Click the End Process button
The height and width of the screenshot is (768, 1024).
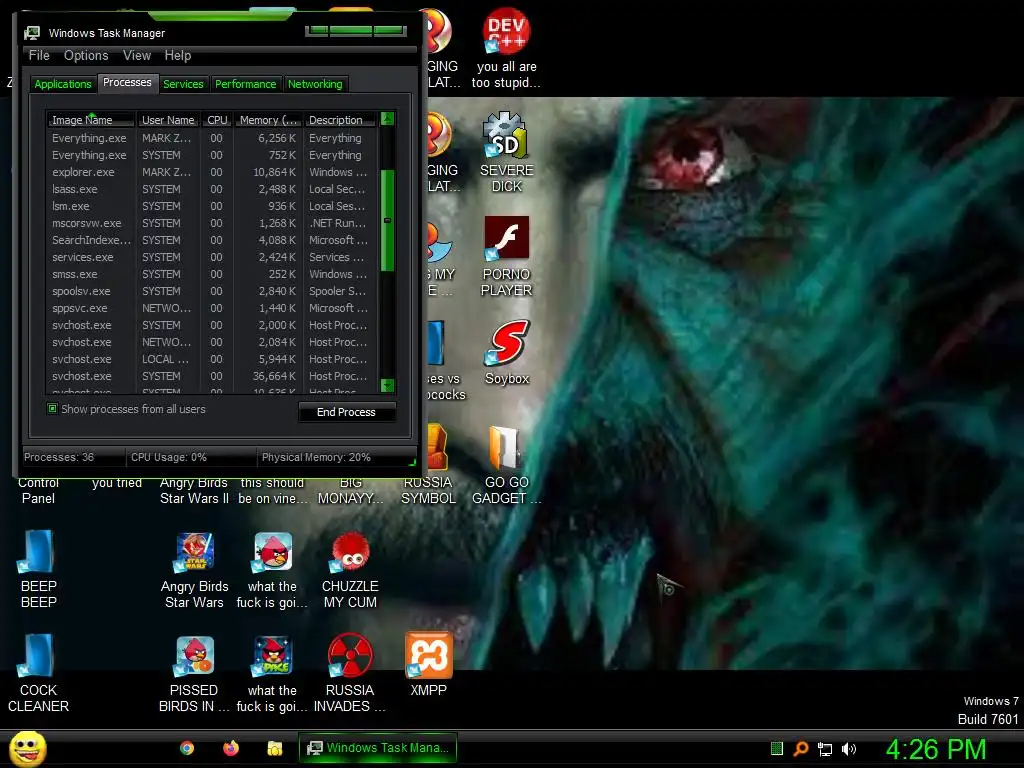pyautogui.click(x=346, y=412)
